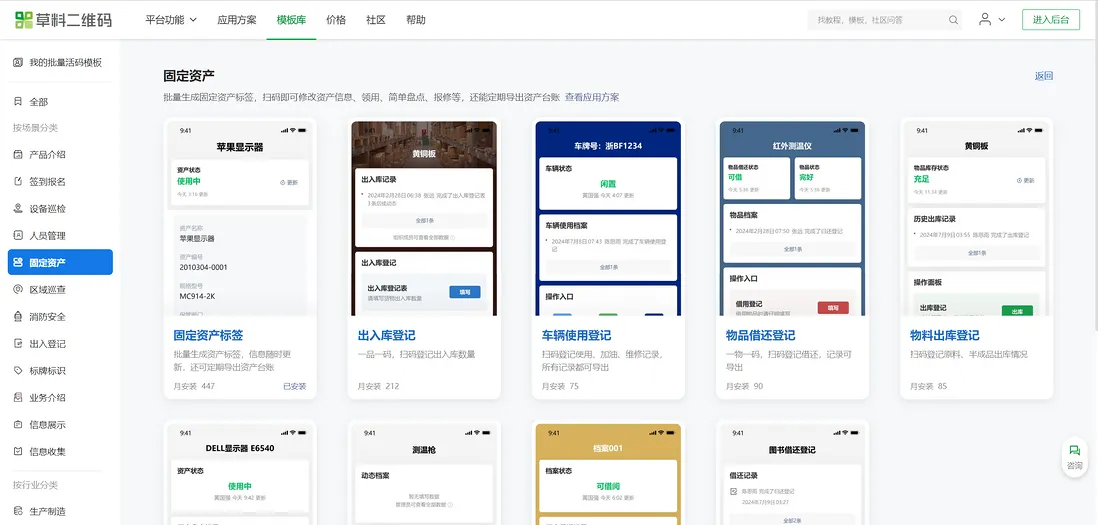Click the 出入登记 sidebar icon
The width and height of the screenshot is (1098, 525).
coord(18,344)
